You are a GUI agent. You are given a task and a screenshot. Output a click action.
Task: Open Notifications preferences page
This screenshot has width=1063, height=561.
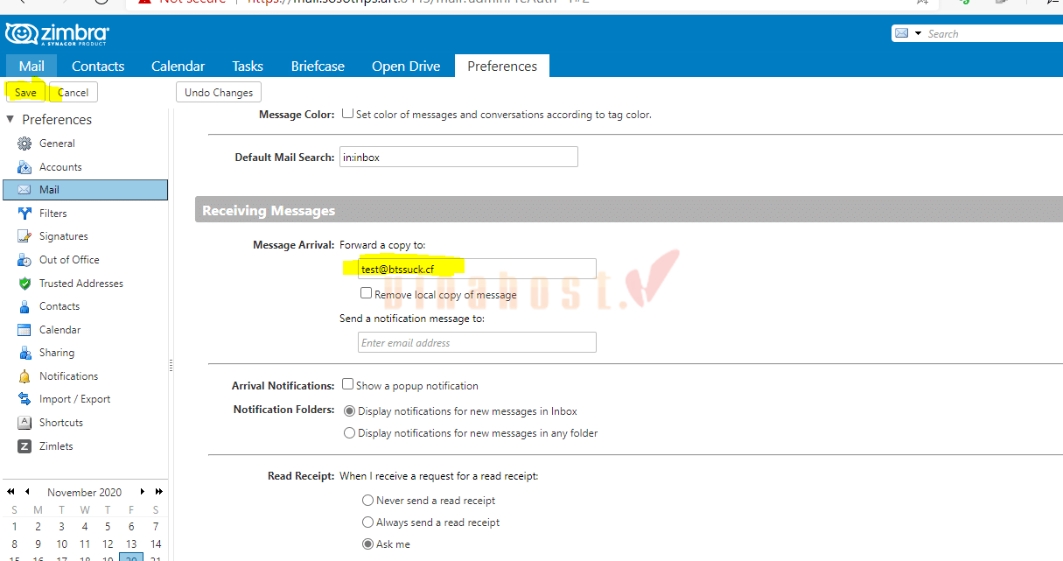68,376
